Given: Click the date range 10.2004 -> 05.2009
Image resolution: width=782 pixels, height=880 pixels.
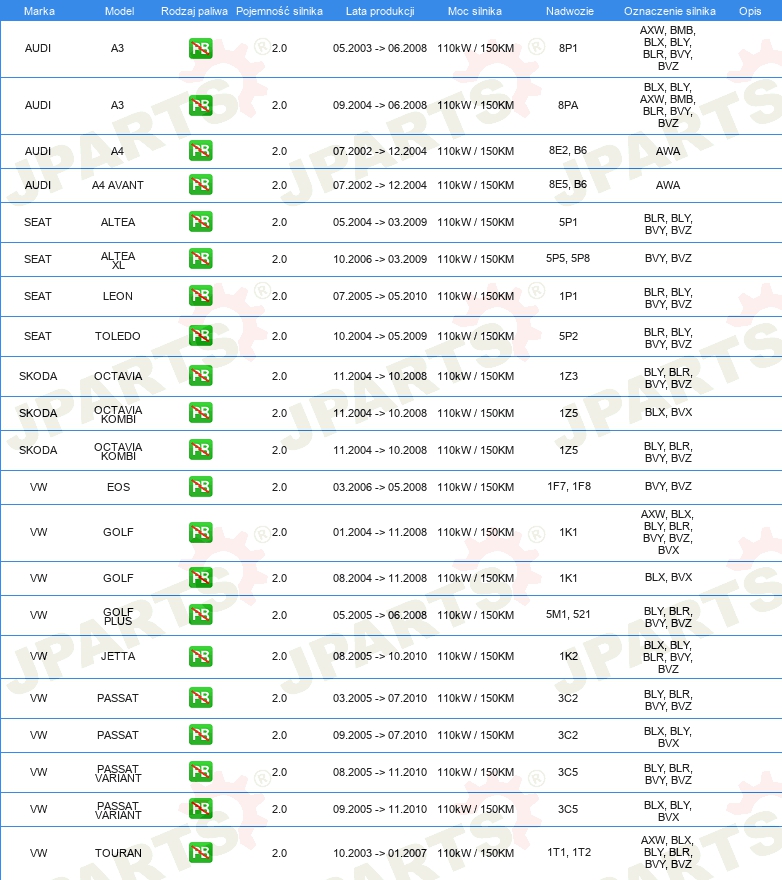Looking at the screenshot, I should (379, 336).
